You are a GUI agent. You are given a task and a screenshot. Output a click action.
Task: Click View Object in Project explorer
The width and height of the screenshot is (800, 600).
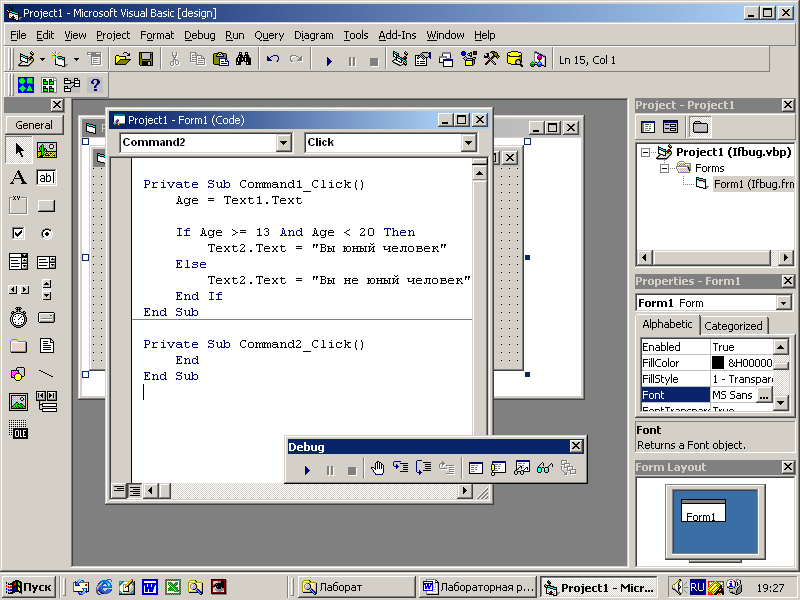670,127
